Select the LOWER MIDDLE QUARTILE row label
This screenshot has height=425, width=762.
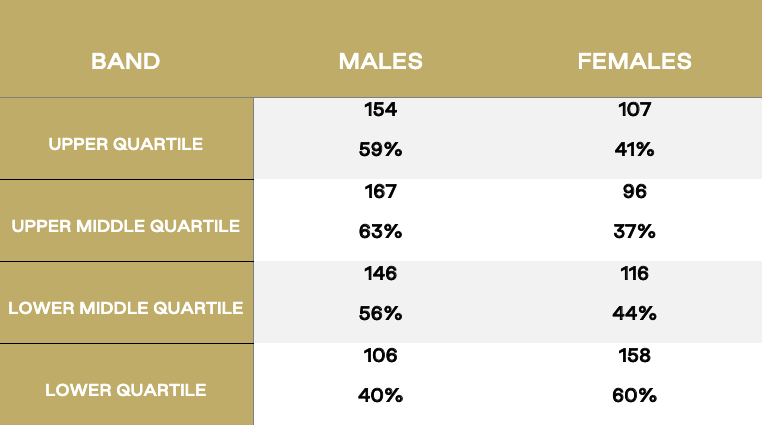(125, 308)
